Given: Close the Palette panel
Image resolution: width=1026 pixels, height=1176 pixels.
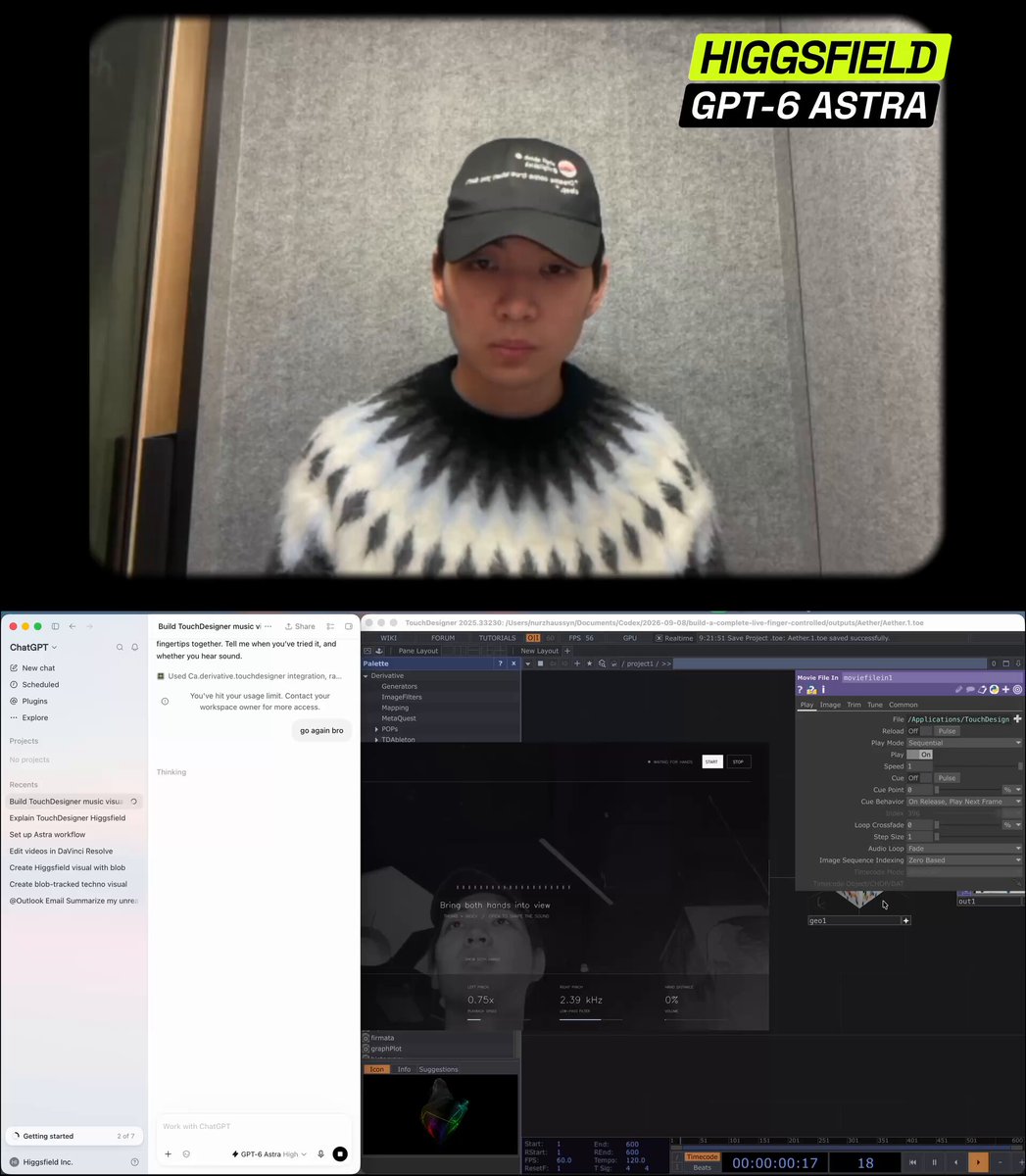Looking at the screenshot, I should [513, 663].
